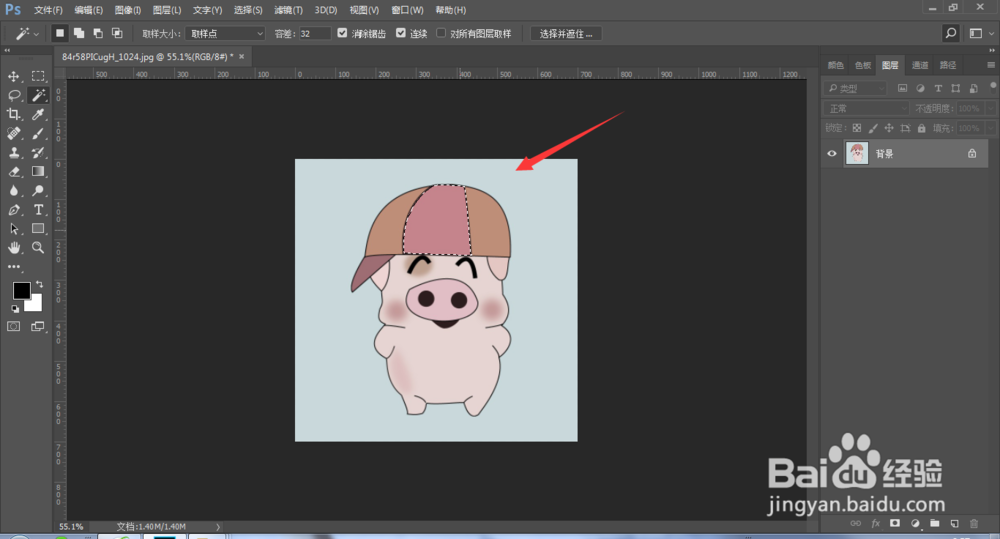
Task: Create a new layer group
Action: click(x=934, y=524)
